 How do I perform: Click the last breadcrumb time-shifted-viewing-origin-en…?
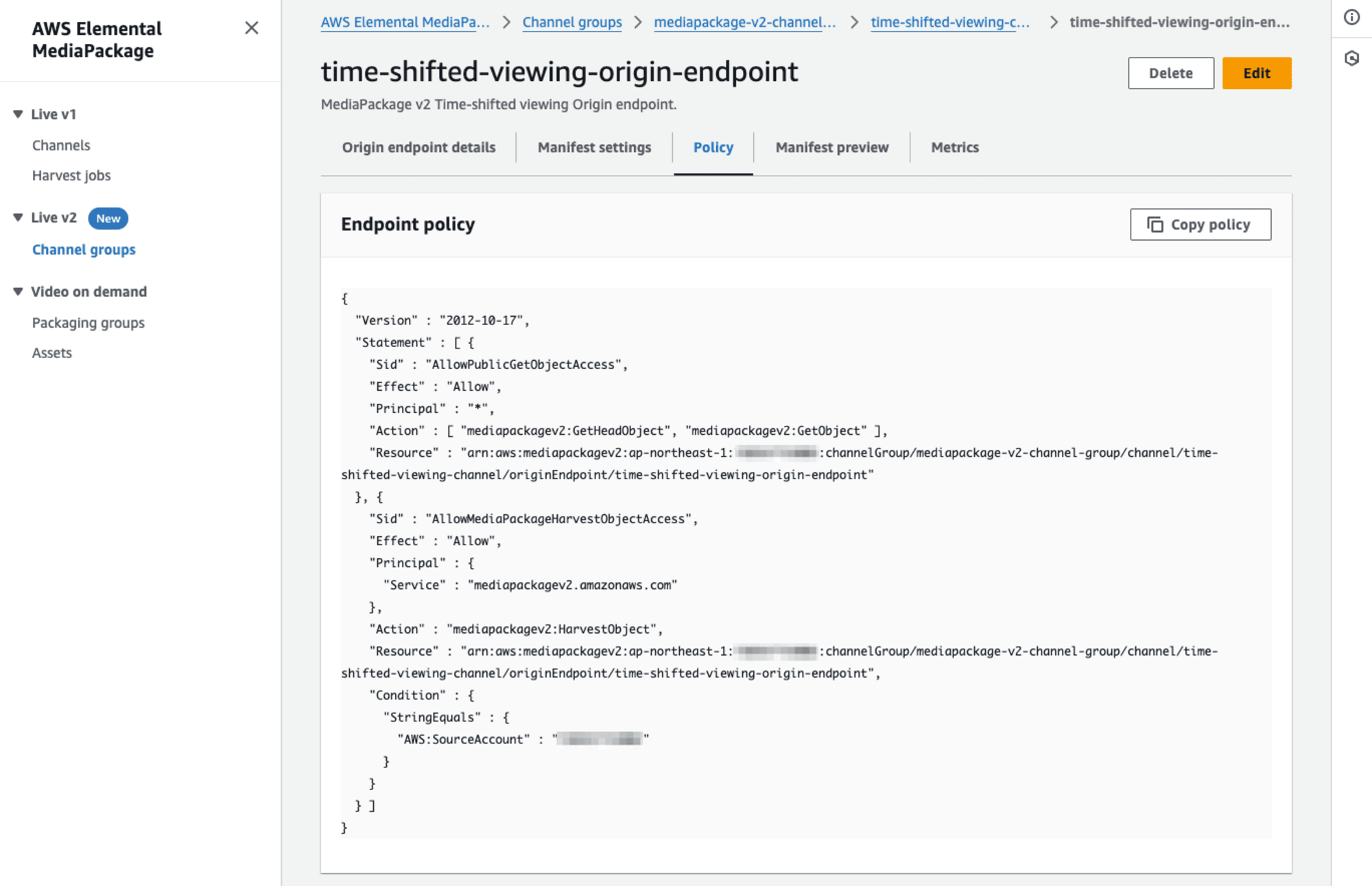[x=1179, y=22]
